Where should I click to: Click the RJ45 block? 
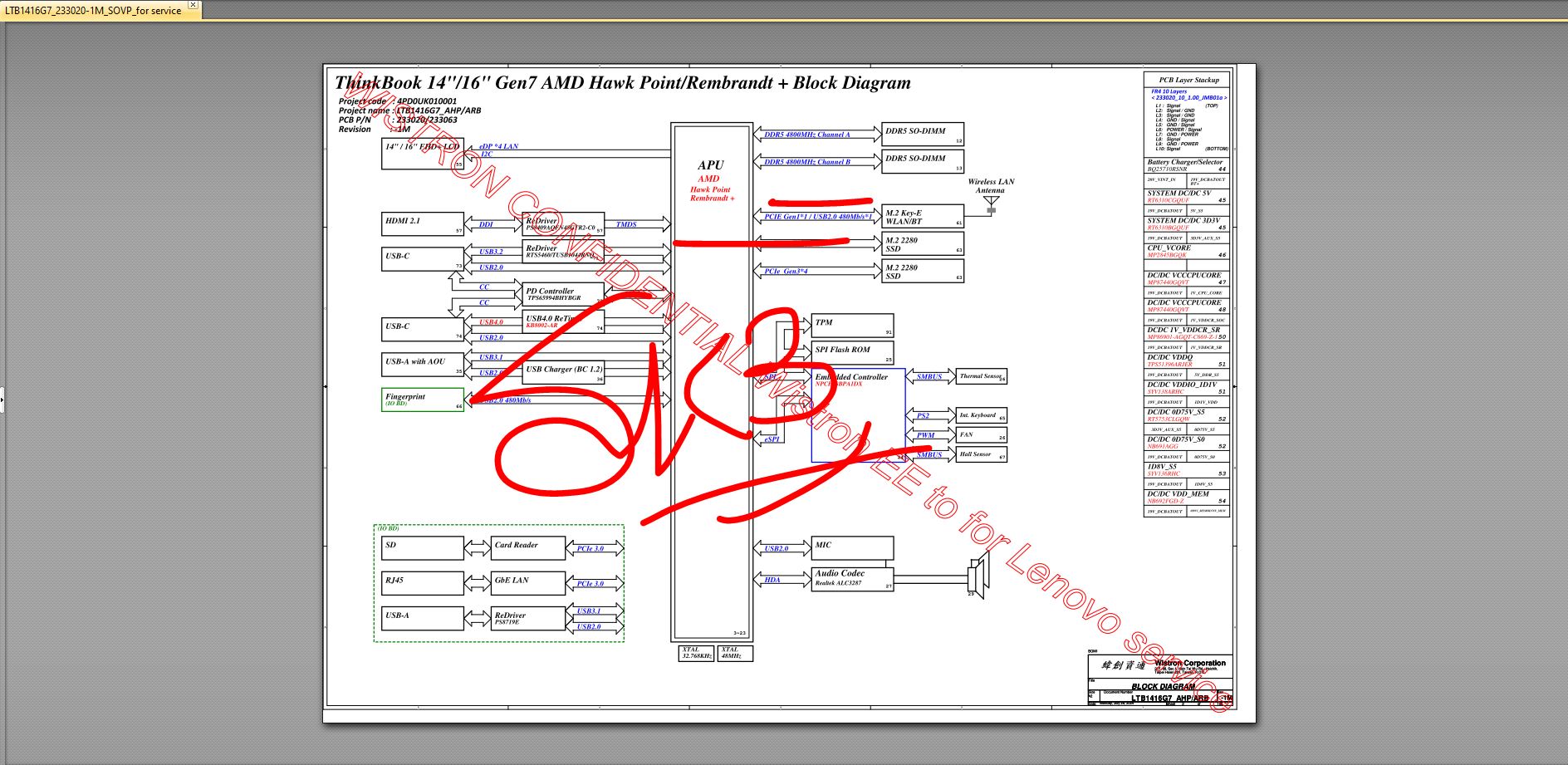422,583
